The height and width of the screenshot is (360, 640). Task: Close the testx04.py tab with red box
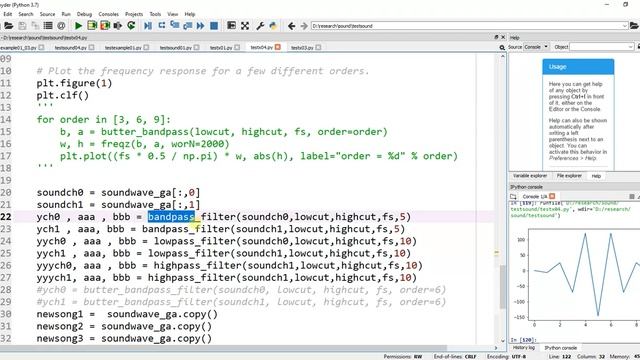coord(278,47)
